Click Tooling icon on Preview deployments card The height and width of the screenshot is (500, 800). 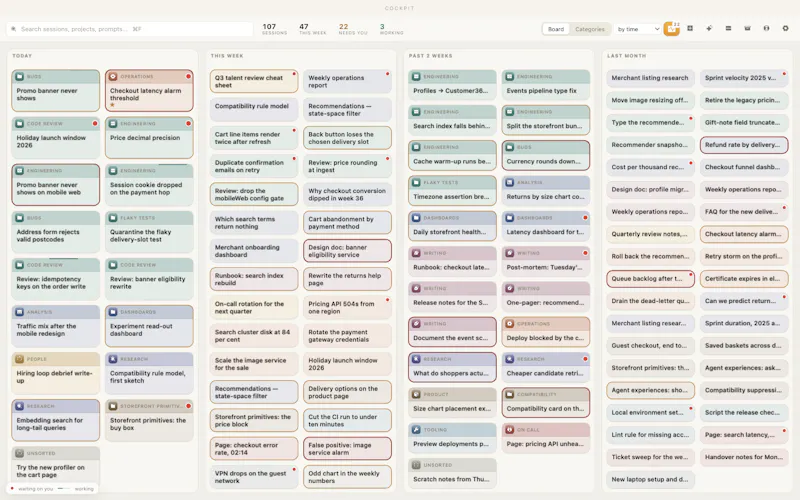pyautogui.click(x=416, y=430)
